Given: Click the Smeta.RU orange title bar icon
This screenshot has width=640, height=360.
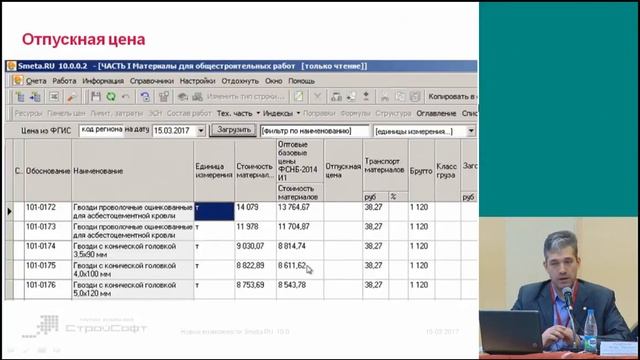Looking at the screenshot, I should [11, 66].
